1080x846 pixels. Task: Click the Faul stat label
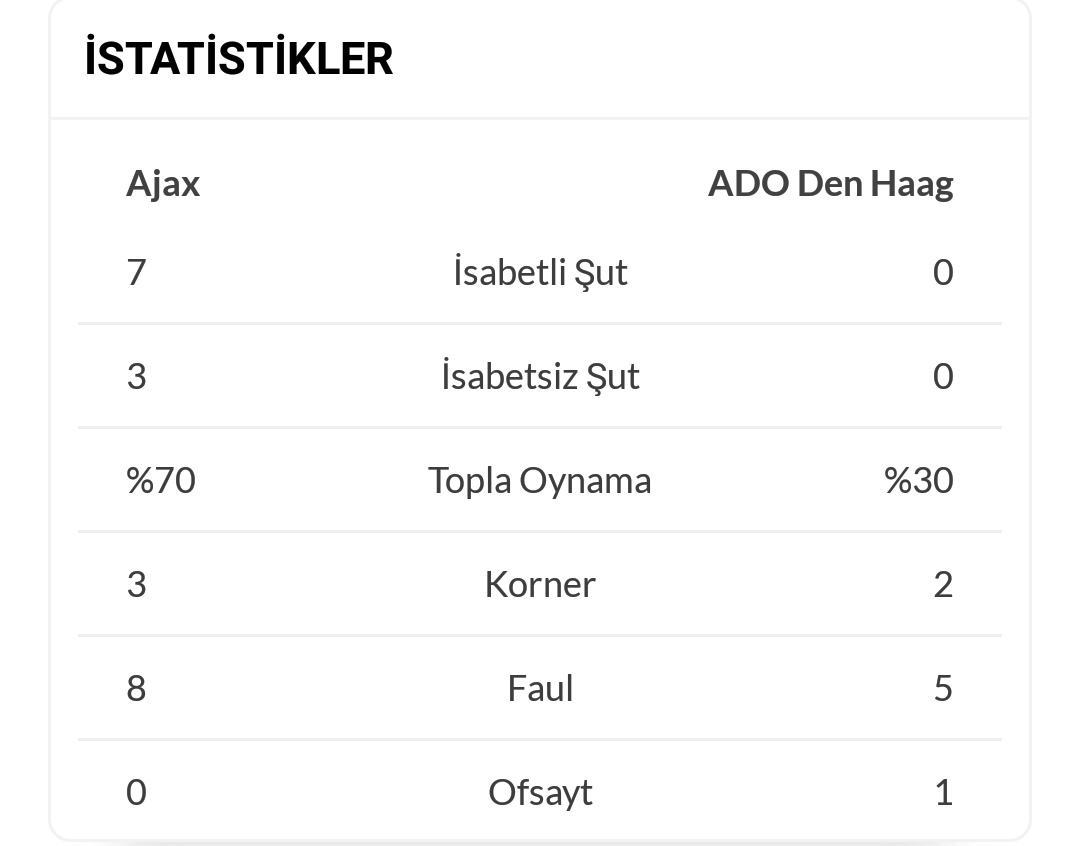(540, 688)
